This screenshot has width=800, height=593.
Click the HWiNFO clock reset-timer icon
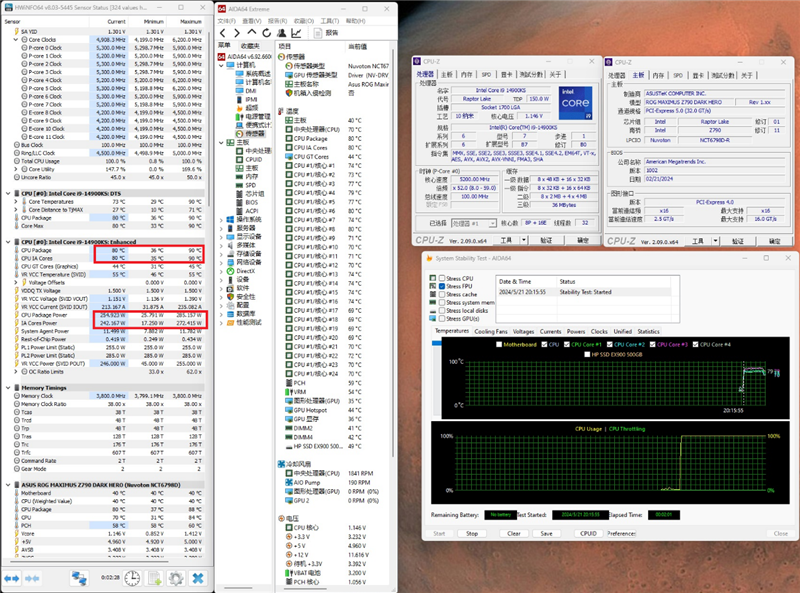[132, 578]
